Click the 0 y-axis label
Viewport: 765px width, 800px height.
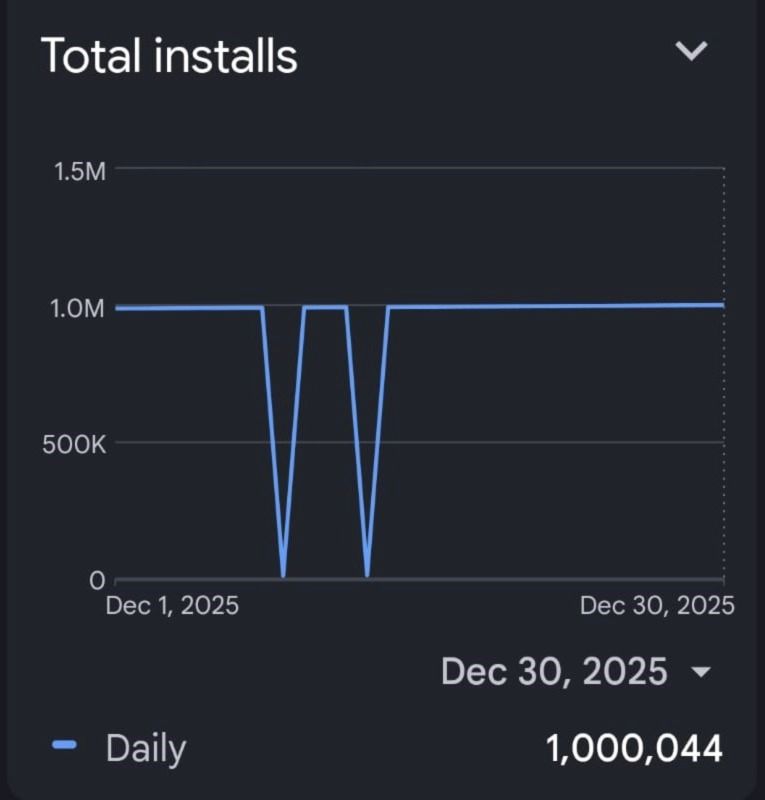pos(97,580)
